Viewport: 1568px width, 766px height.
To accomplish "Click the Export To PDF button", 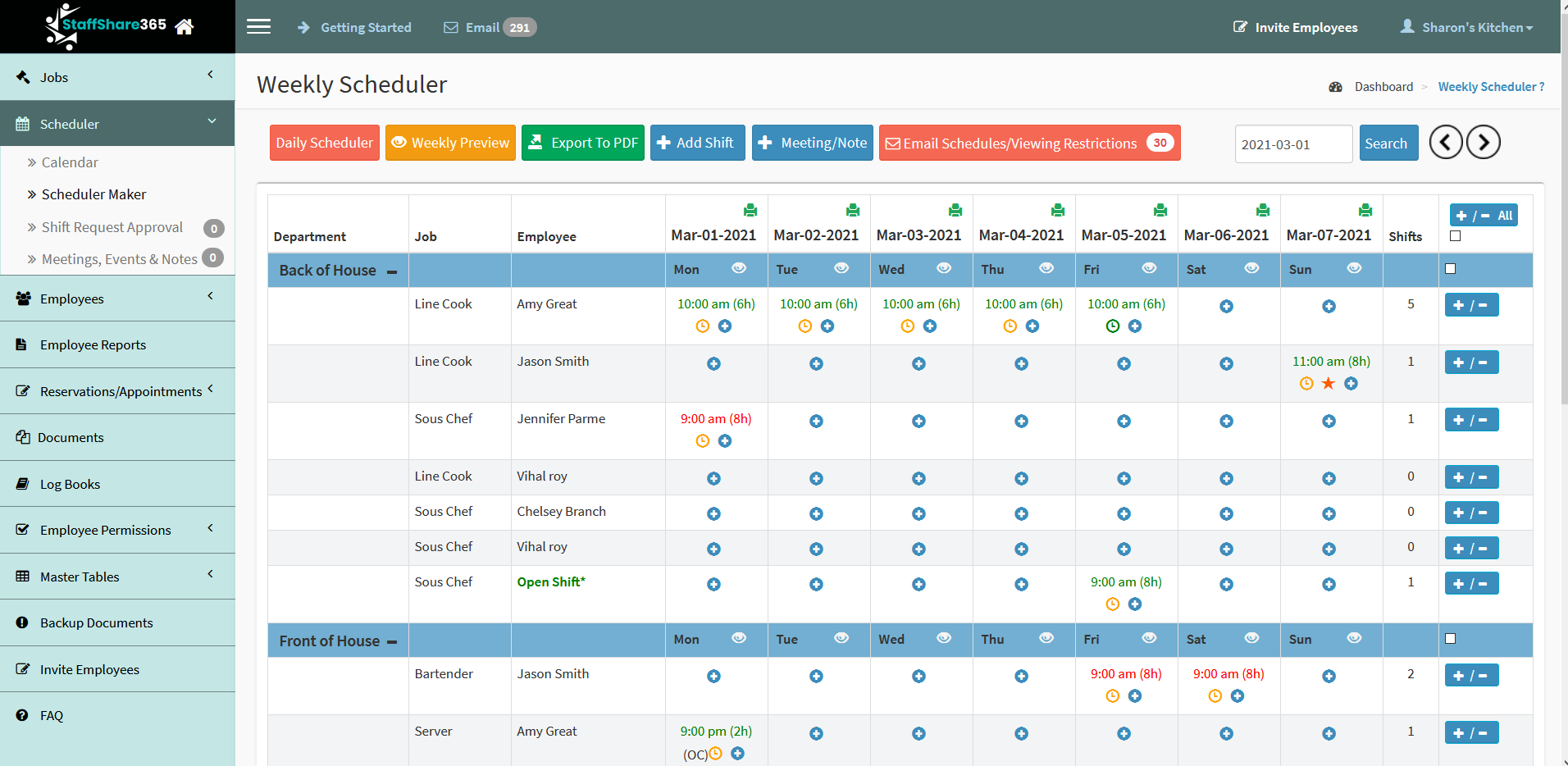I will pos(582,143).
